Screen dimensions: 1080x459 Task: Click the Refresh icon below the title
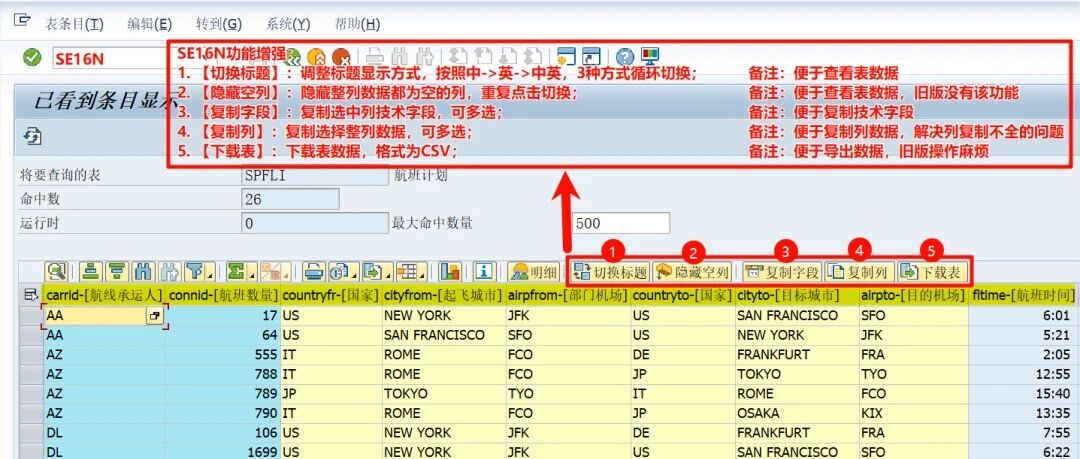coord(32,136)
